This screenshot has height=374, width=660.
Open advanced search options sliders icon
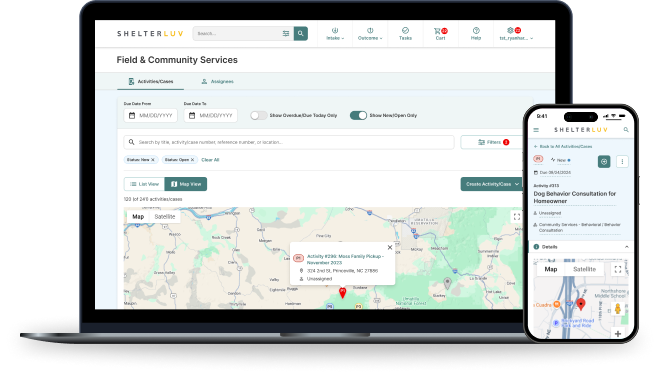(x=286, y=33)
